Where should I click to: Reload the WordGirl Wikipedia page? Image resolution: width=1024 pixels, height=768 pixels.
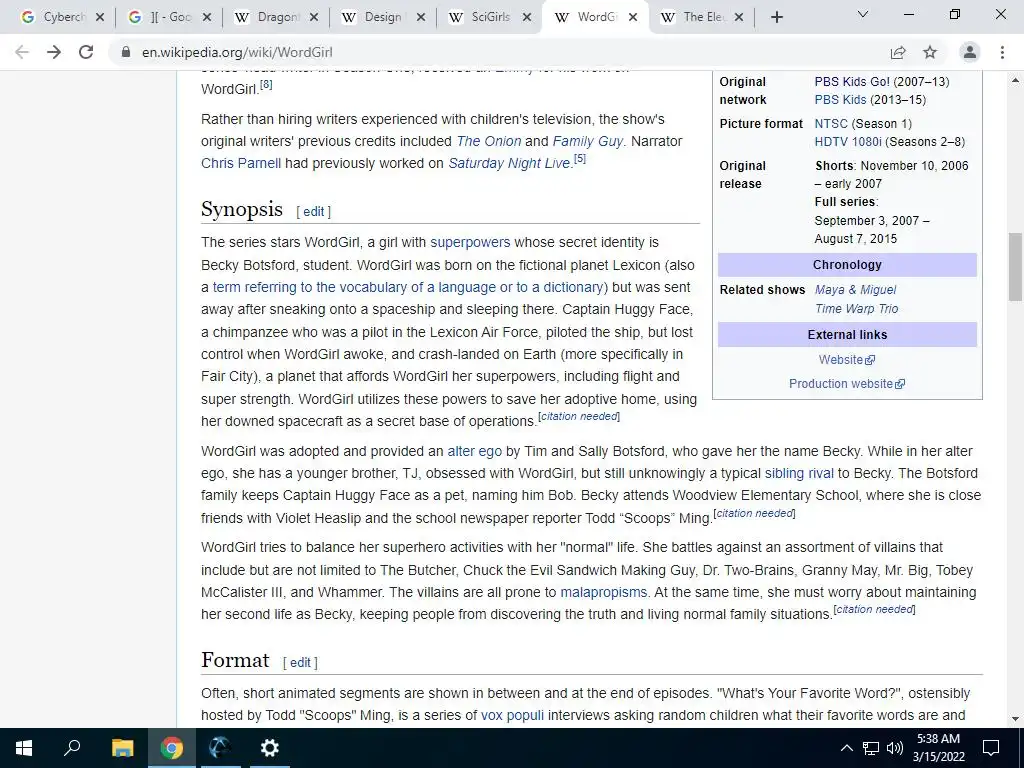point(86,52)
